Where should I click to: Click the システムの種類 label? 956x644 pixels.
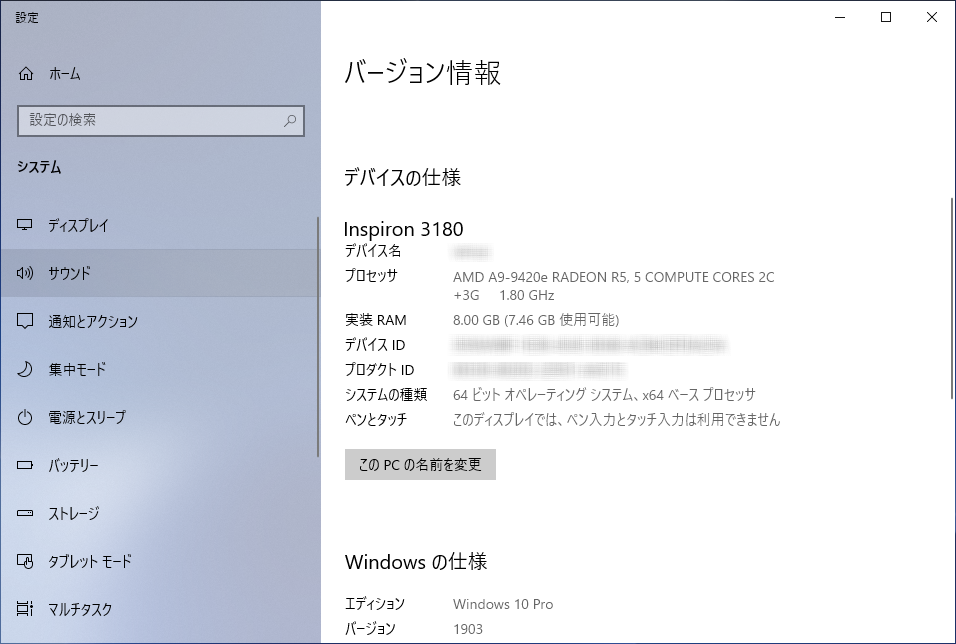[386, 395]
